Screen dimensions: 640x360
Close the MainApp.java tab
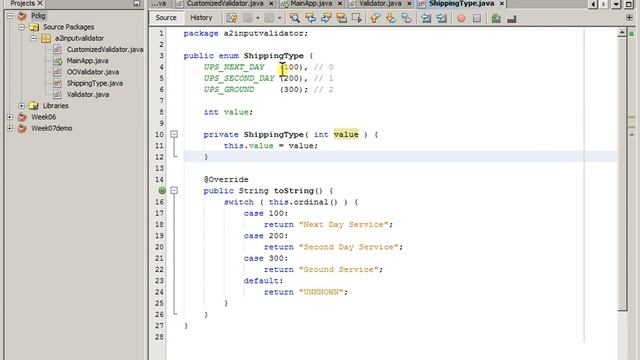pos(340,3)
